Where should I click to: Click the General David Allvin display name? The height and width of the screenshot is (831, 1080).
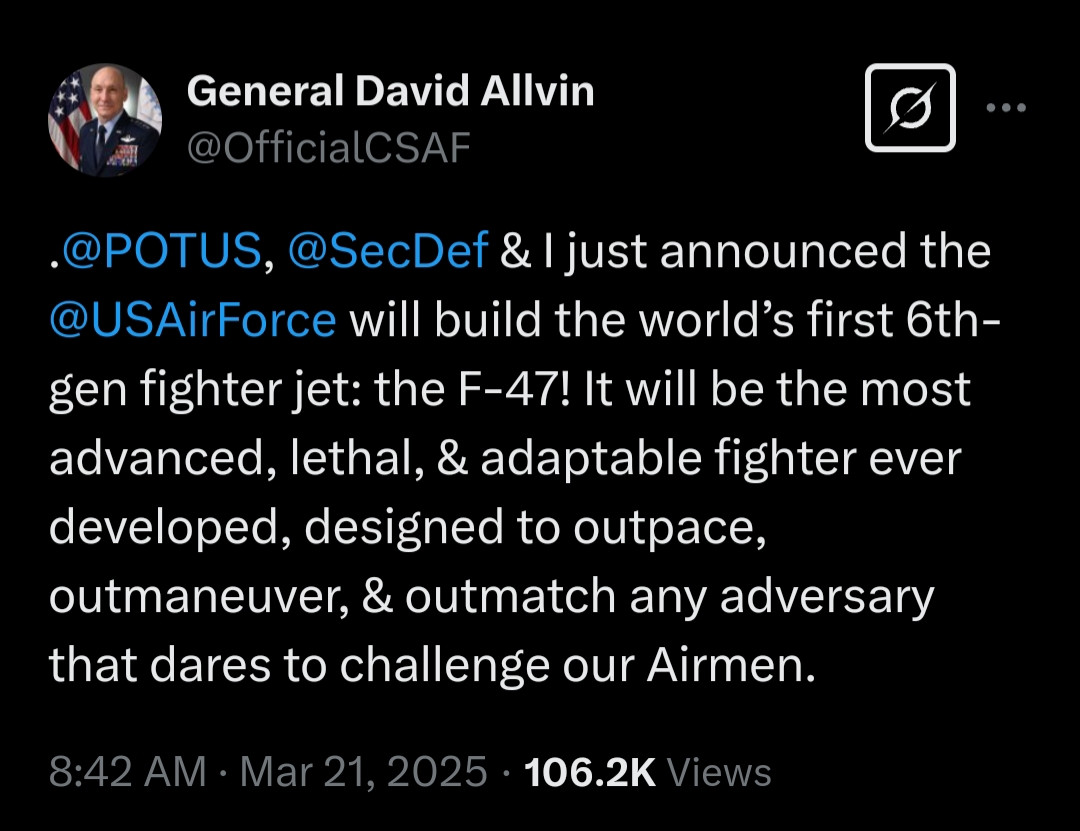[x=390, y=92]
